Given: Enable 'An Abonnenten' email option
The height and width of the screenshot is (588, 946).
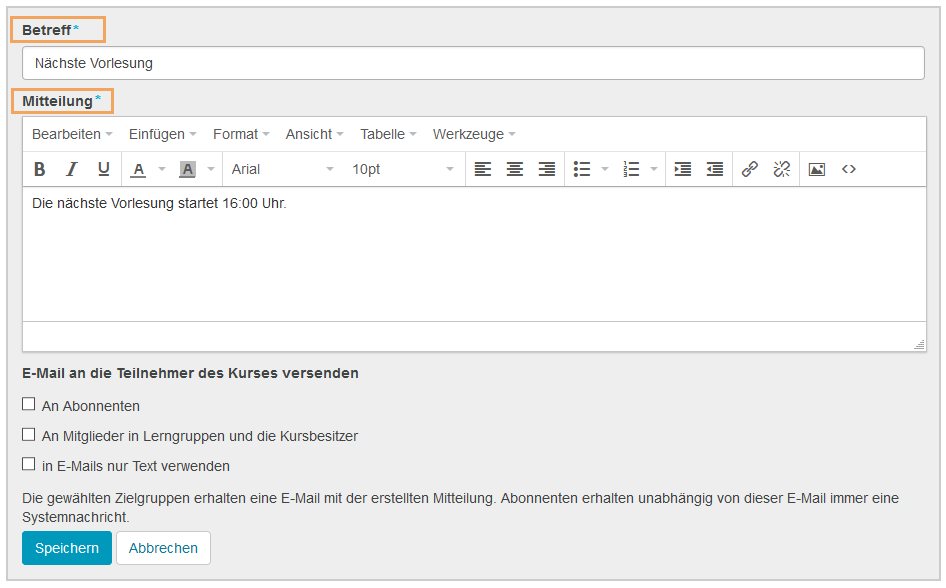Looking at the screenshot, I should (x=29, y=406).
